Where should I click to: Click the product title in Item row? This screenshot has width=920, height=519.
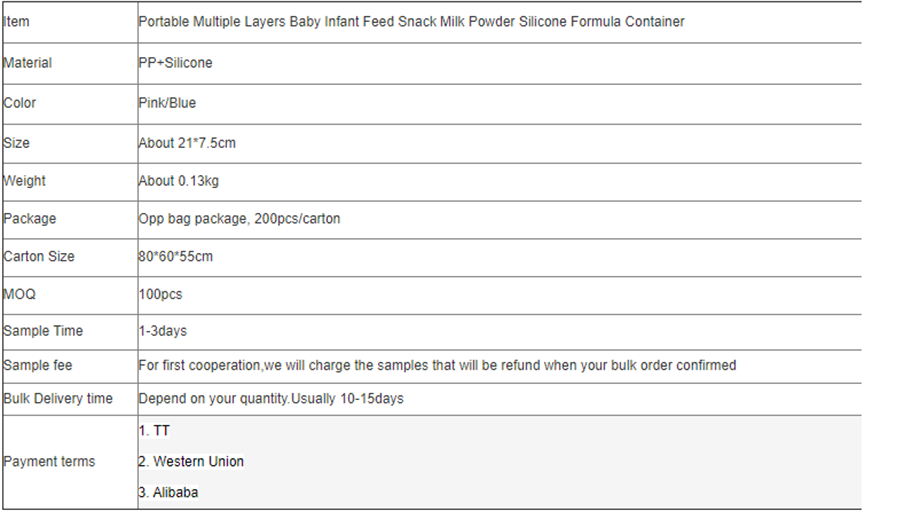411,22
